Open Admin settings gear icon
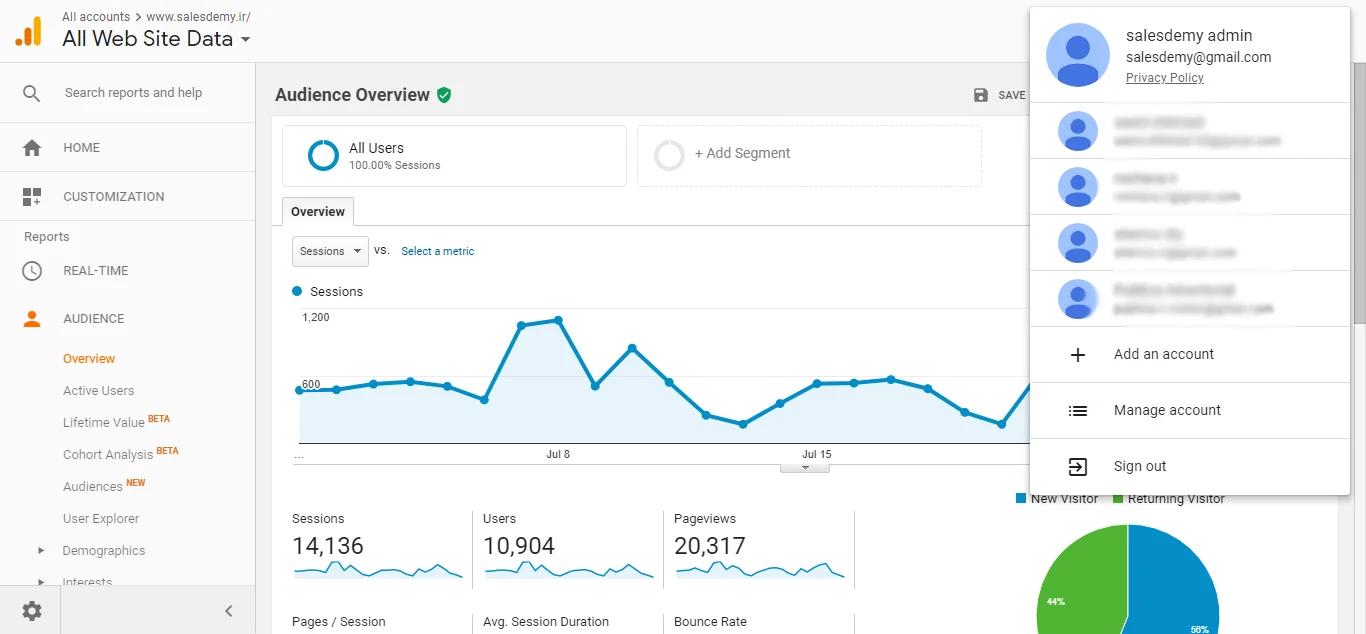Viewport: 1366px width, 634px height. [x=32, y=611]
